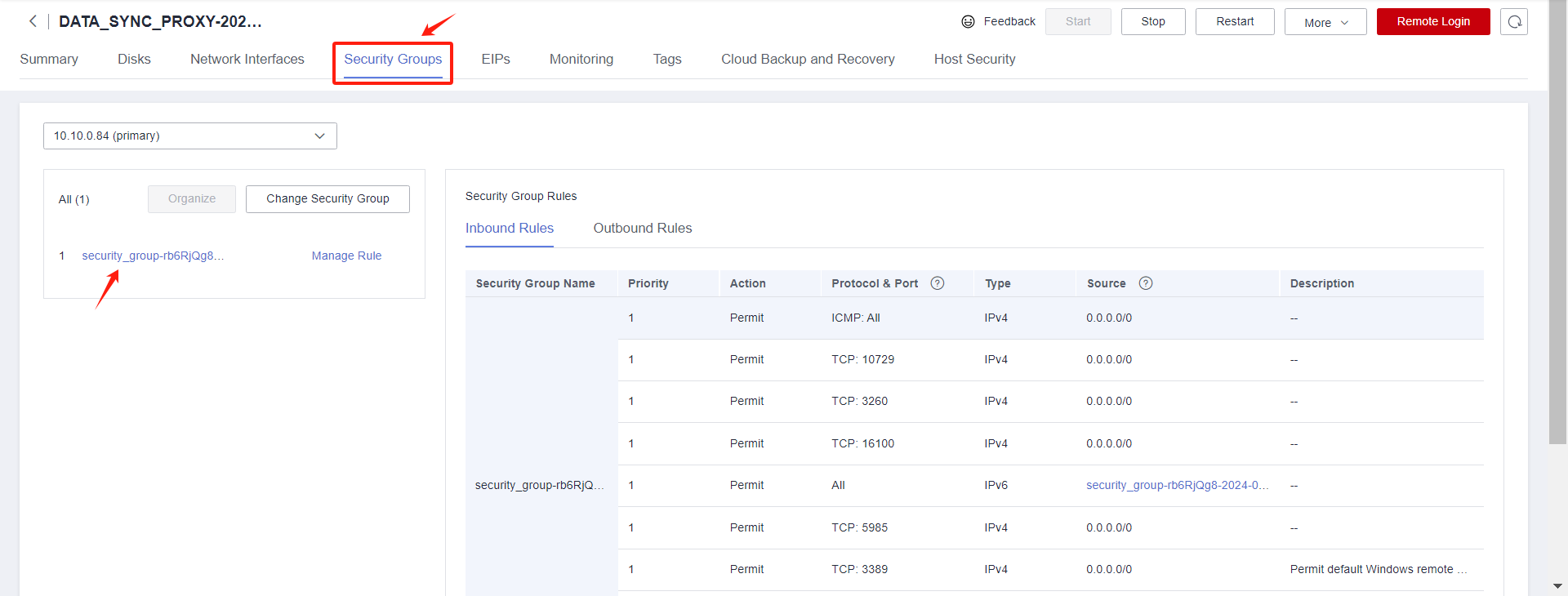Select the Inbound Rules tab
The height and width of the screenshot is (596, 1568).
(x=510, y=229)
